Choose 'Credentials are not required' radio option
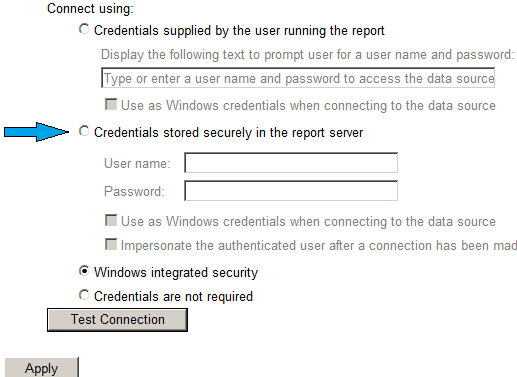Screen dimensions: 517x377 click(x=84, y=295)
